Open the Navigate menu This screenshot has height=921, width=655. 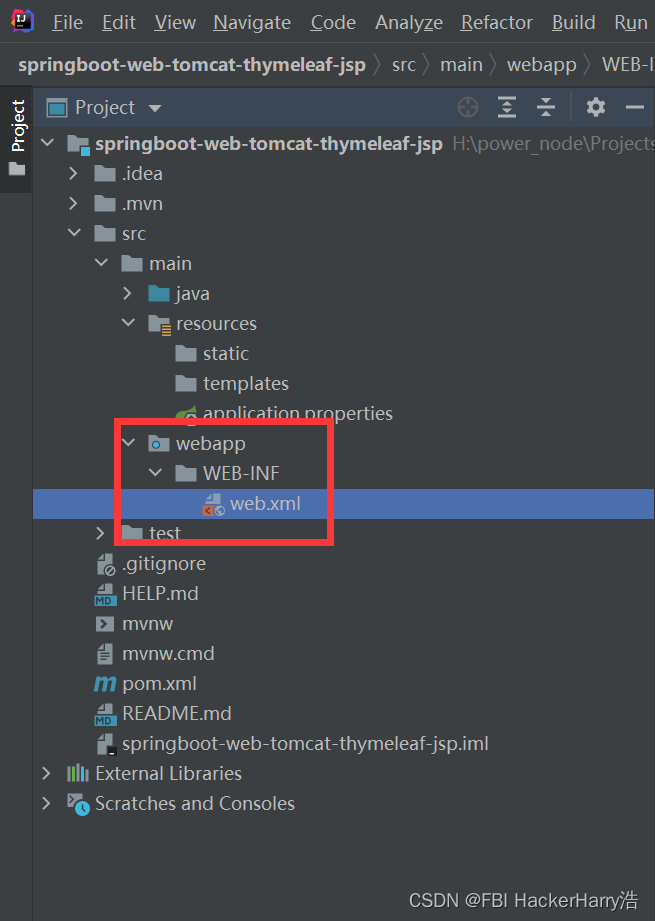click(252, 22)
